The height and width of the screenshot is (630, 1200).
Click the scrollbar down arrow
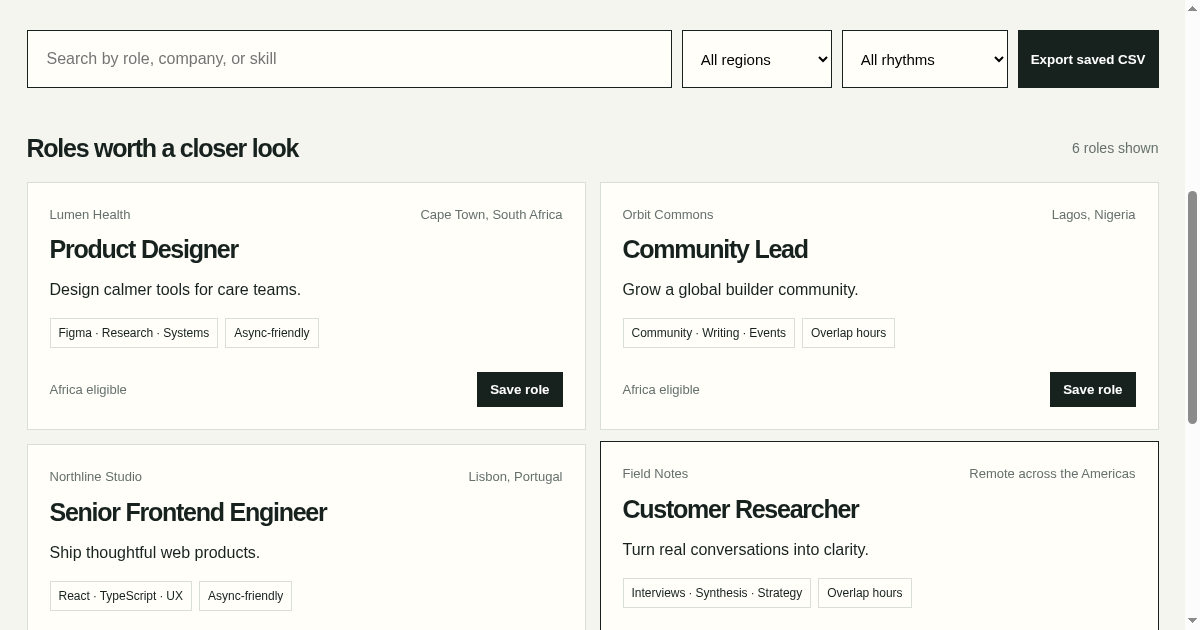point(1192,622)
